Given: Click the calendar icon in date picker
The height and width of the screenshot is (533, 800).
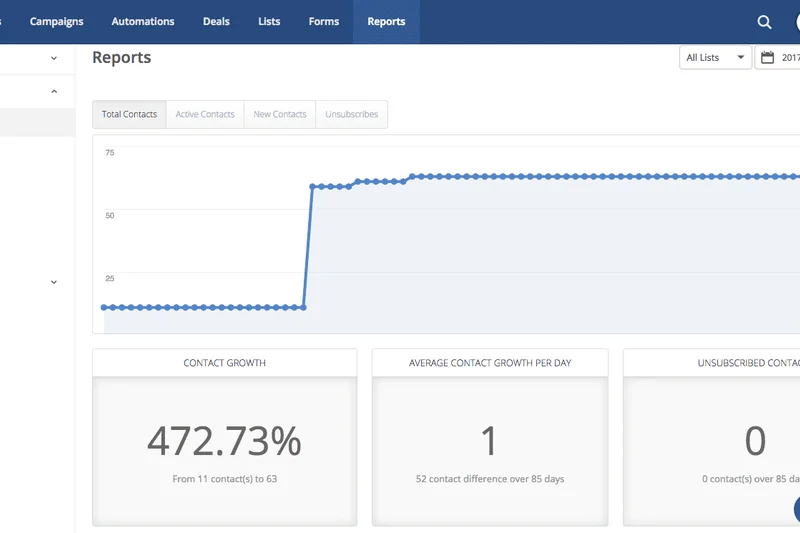Looking at the screenshot, I should (x=768, y=58).
